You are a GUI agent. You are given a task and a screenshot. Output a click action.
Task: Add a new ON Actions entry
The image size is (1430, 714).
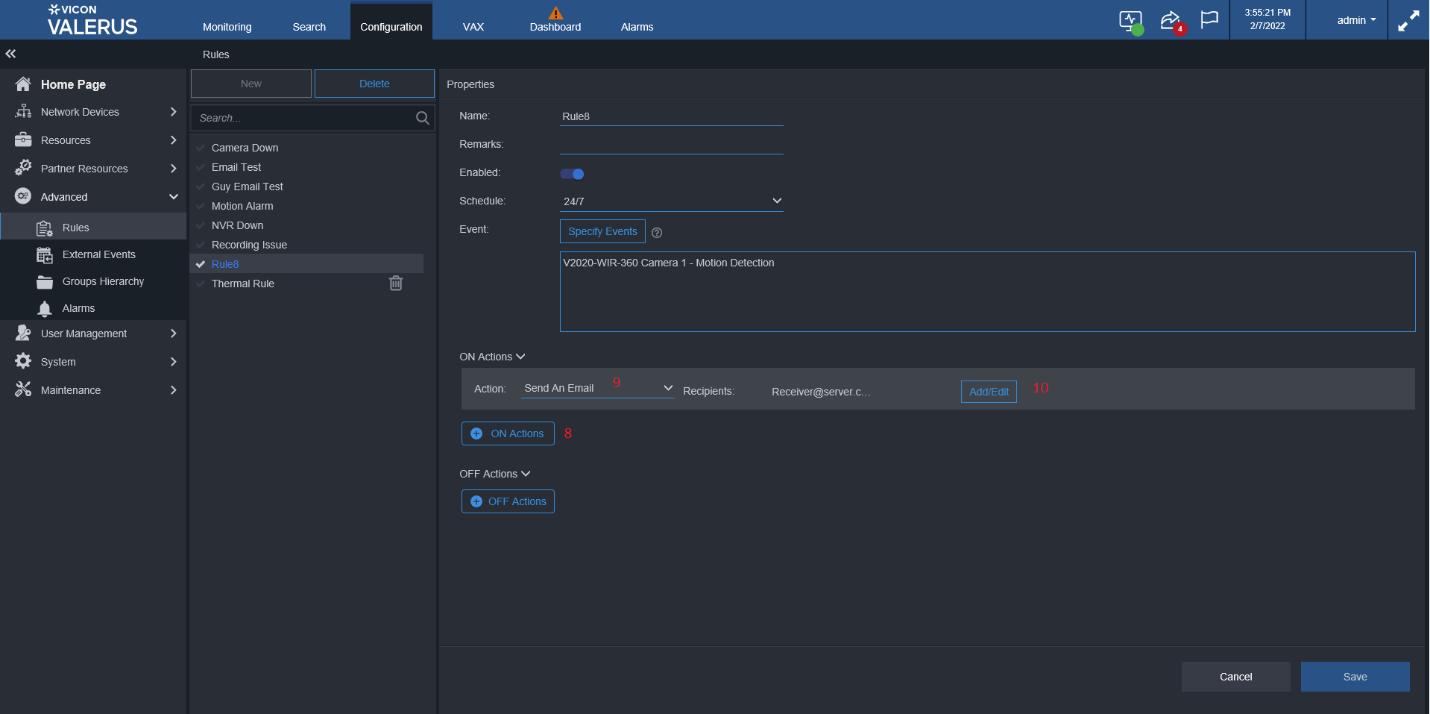508,433
